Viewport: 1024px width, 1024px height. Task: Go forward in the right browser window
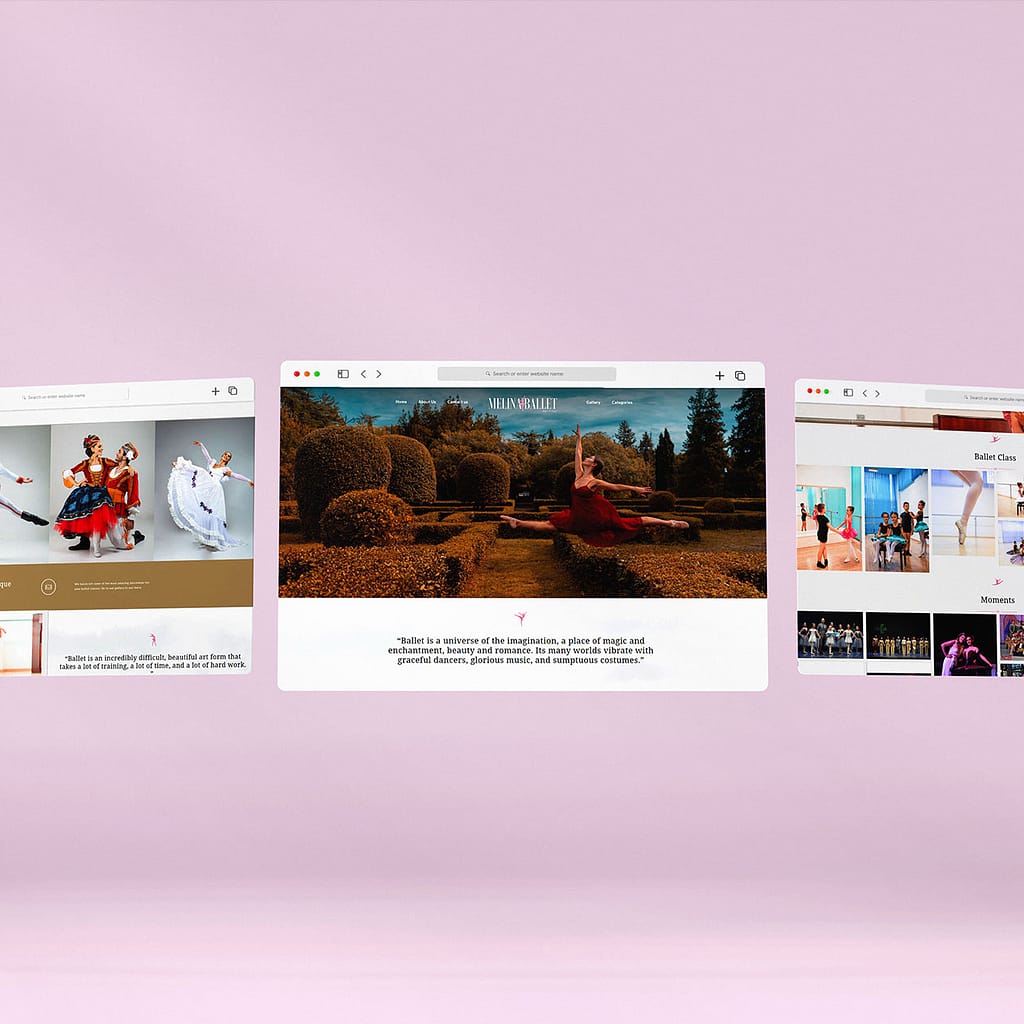coord(878,394)
